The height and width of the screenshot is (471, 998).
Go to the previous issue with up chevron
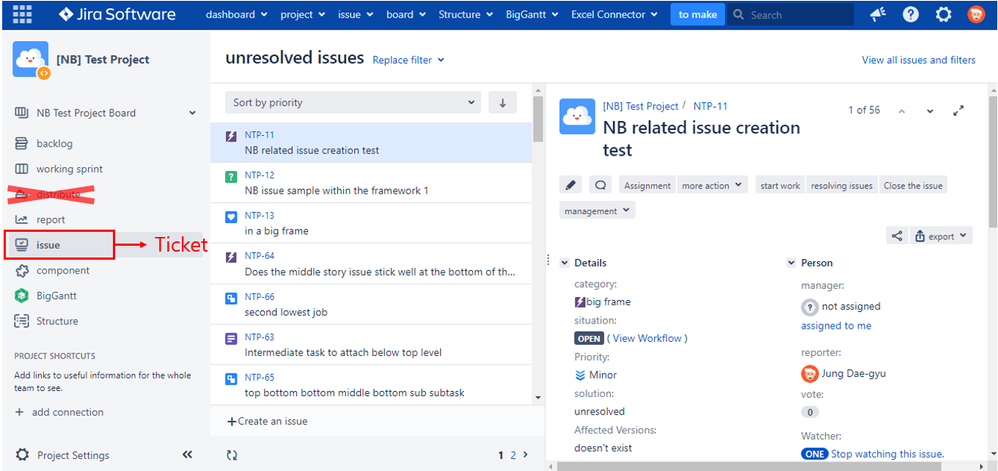(901, 111)
